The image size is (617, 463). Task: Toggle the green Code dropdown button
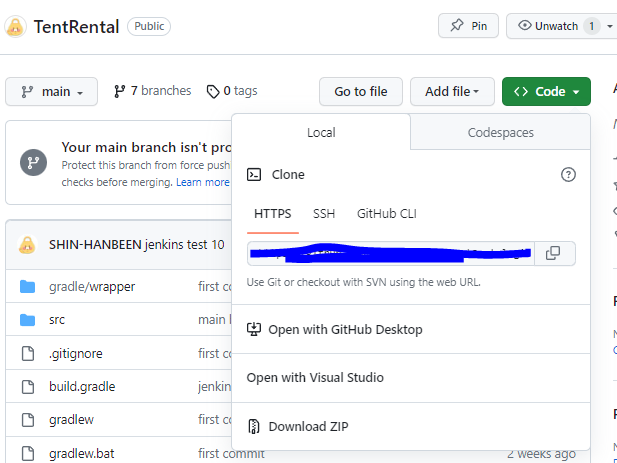click(546, 92)
